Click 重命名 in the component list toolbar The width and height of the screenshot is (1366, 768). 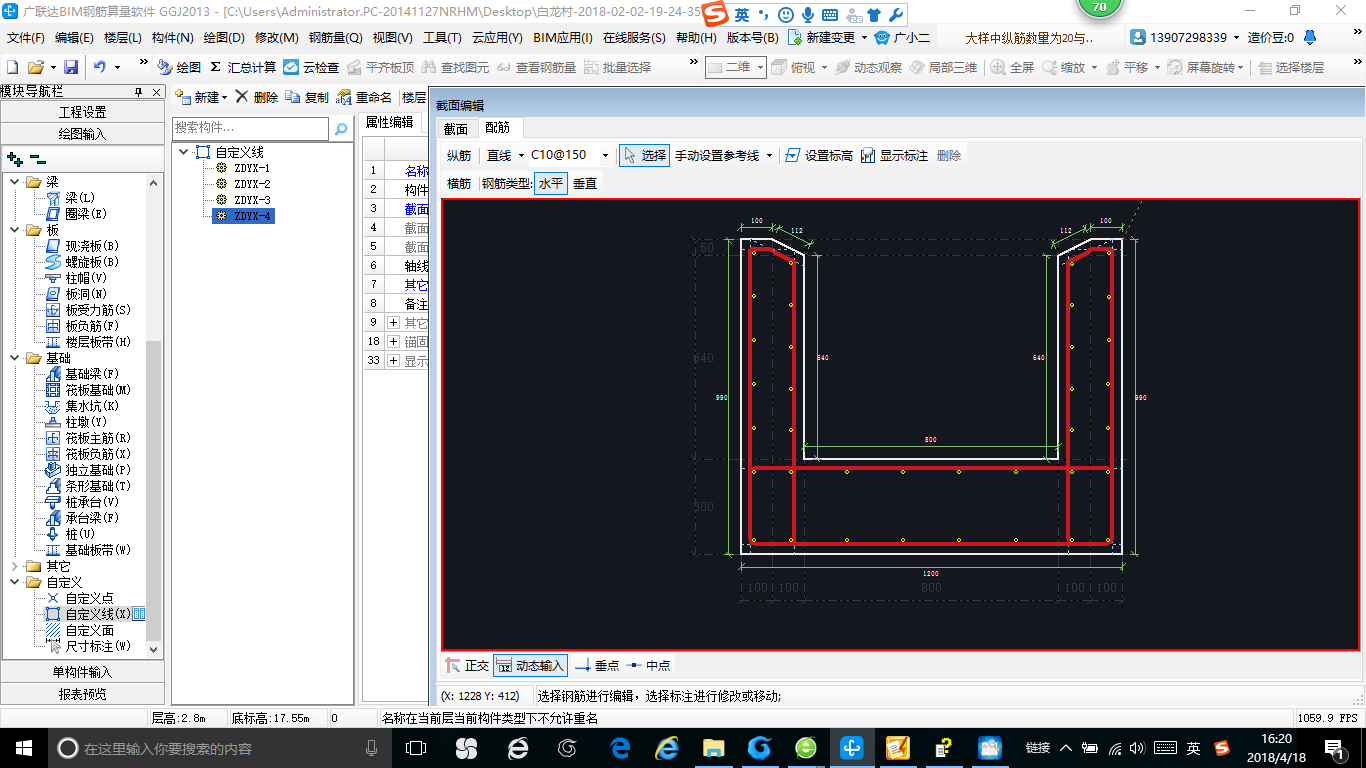pyautogui.click(x=365, y=97)
